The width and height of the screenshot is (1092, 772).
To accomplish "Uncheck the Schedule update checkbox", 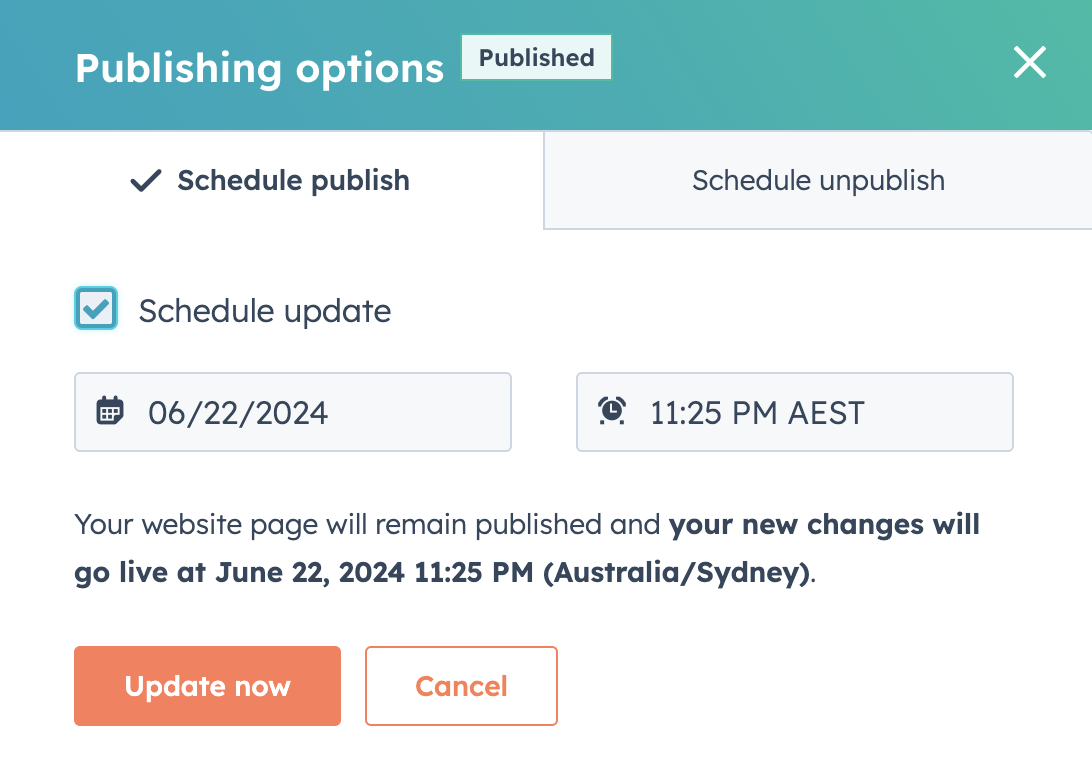I will point(95,308).
